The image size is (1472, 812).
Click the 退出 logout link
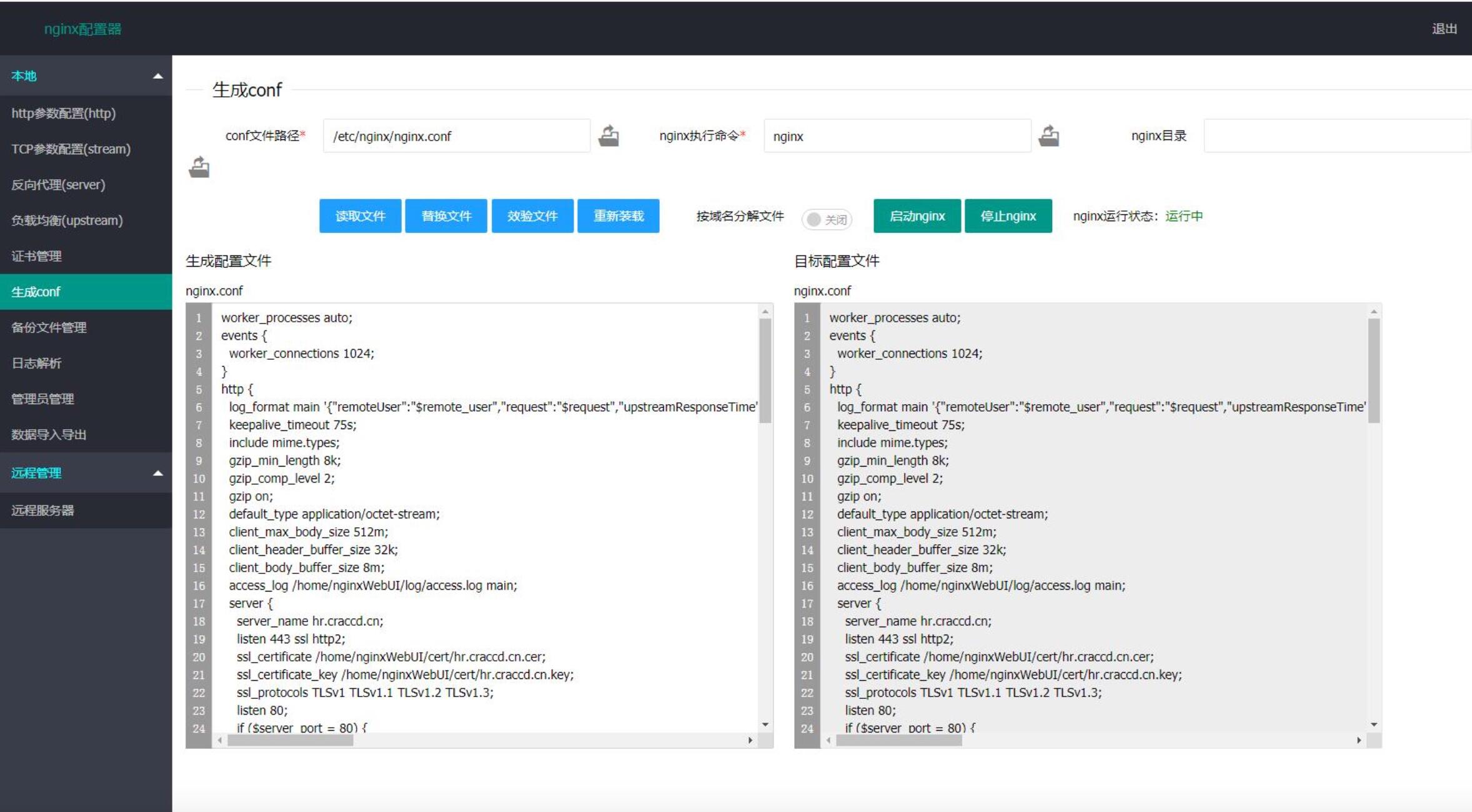[x=1444, y=29]
